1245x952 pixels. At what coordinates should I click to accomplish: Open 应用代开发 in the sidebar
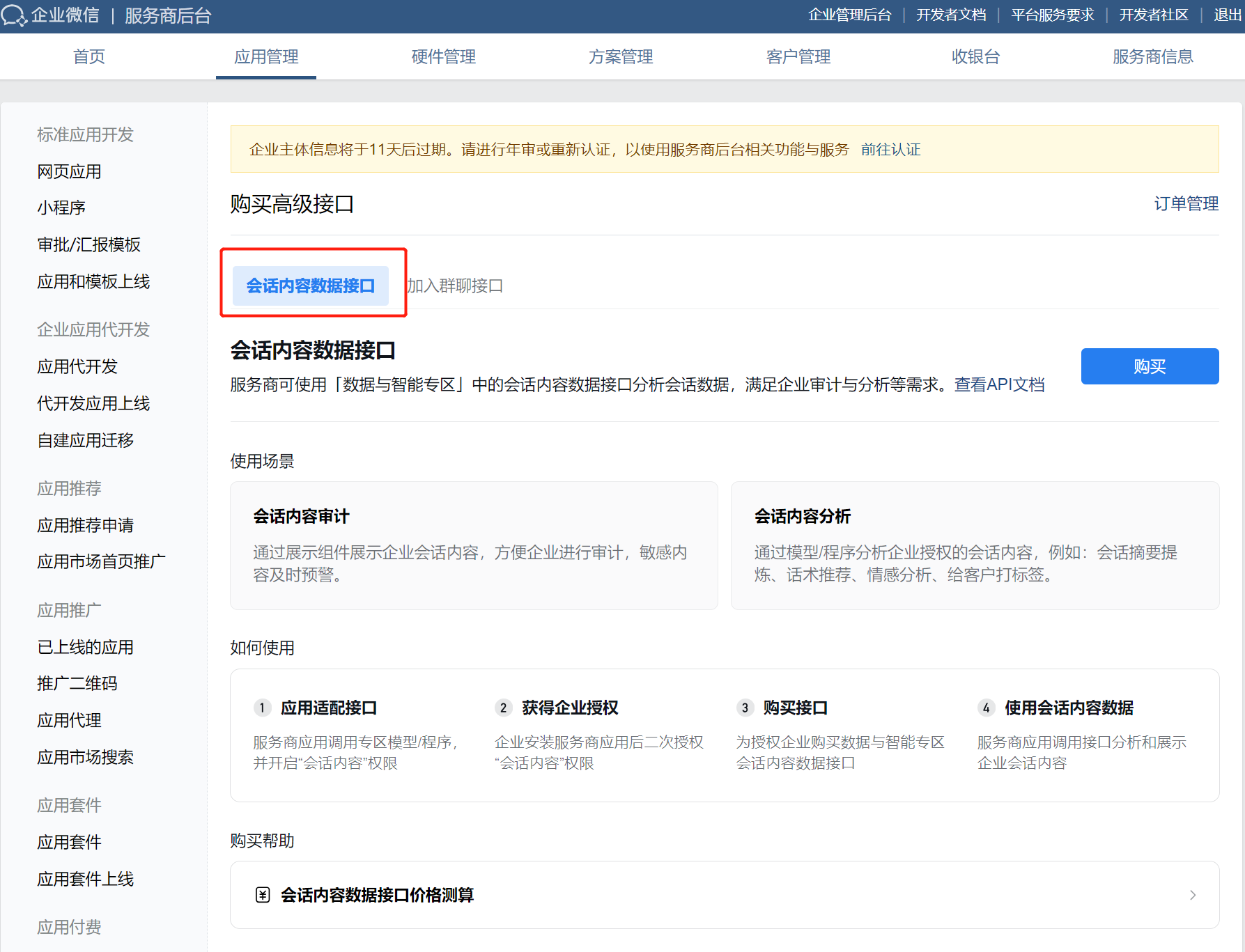coord(77,366)
